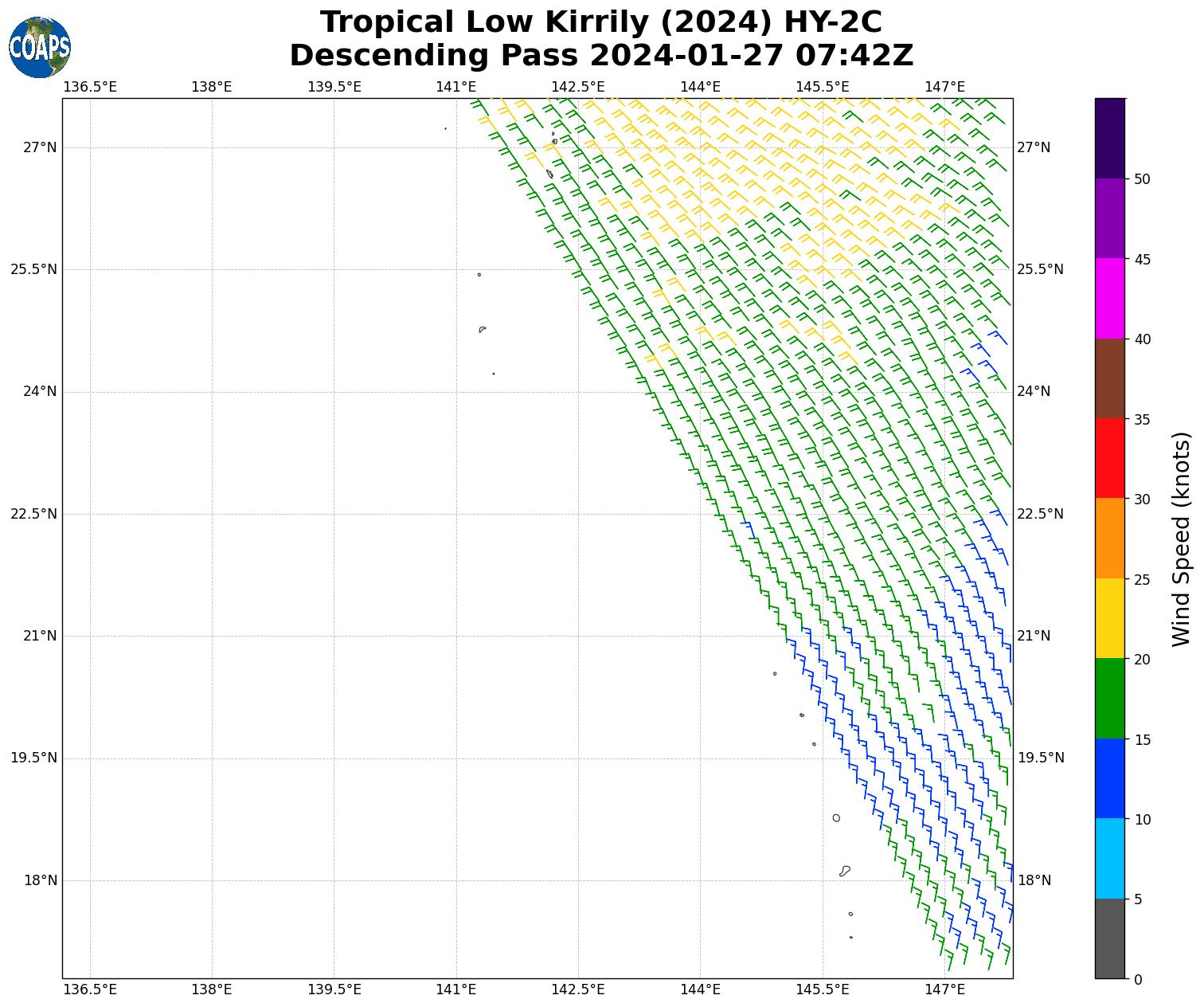Click the COAPS globe logo

[x=40, y=48]
